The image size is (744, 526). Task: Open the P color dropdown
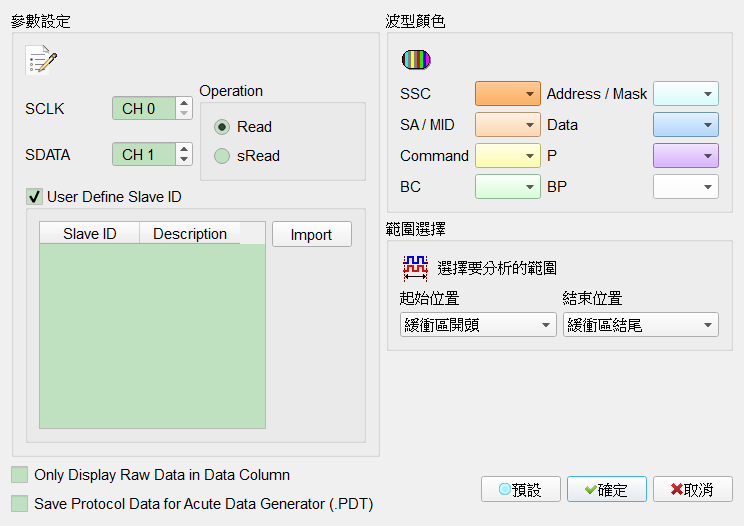point(686,156)
